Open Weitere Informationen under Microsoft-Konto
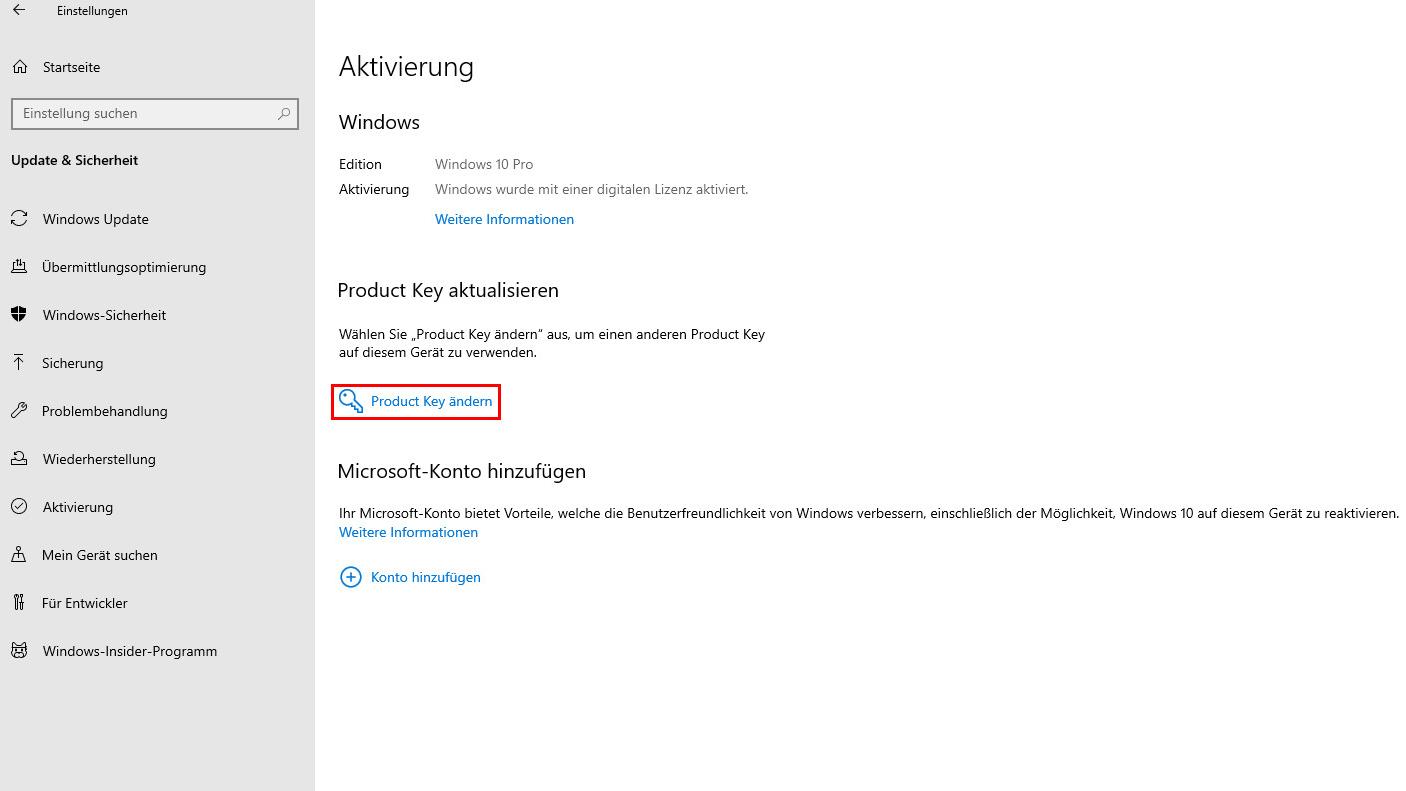Screen dimensions: 1406x791 pos(408,532)
